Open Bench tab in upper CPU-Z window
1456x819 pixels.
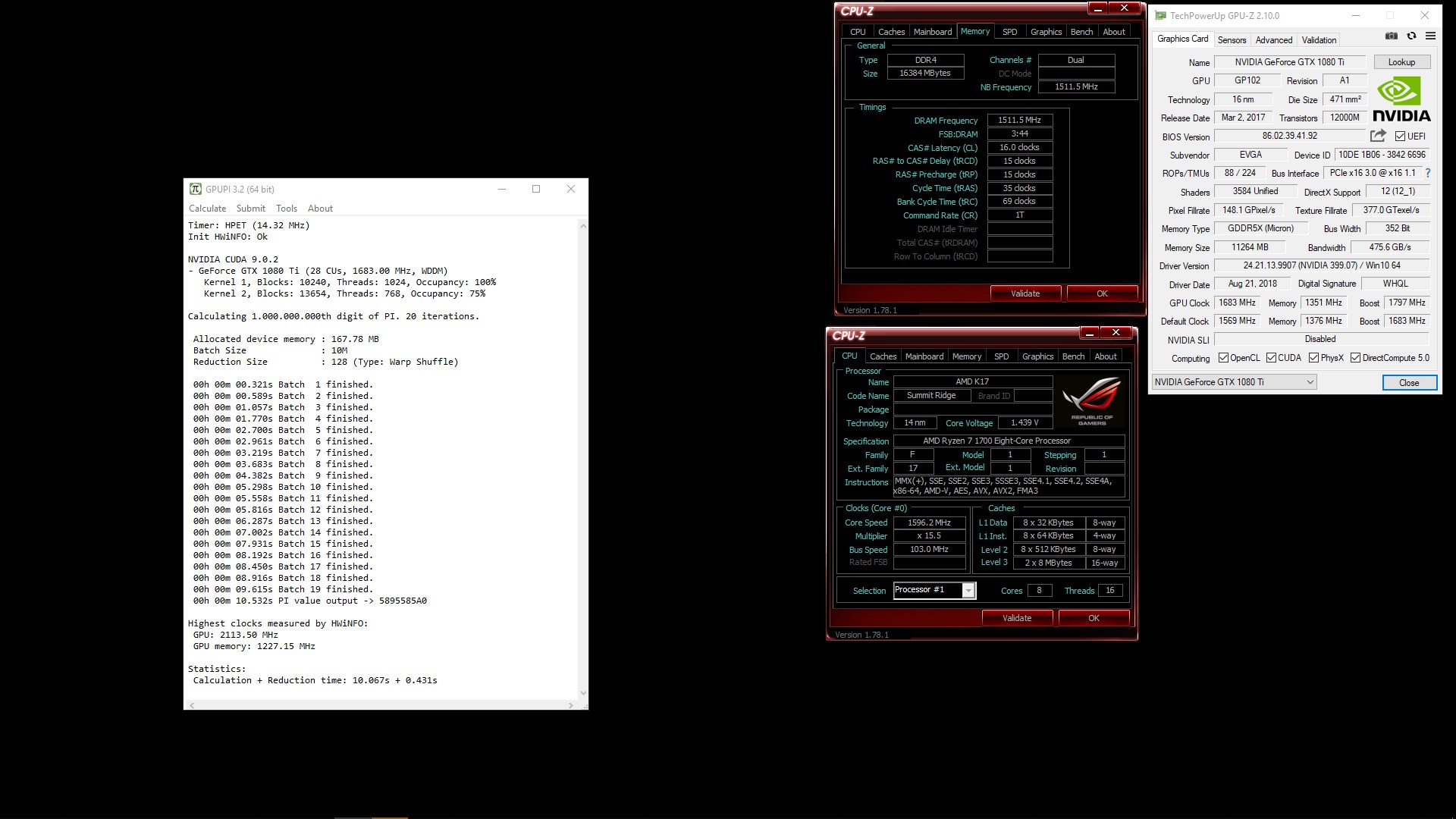pyautogui.click(x=1081, y=32)
